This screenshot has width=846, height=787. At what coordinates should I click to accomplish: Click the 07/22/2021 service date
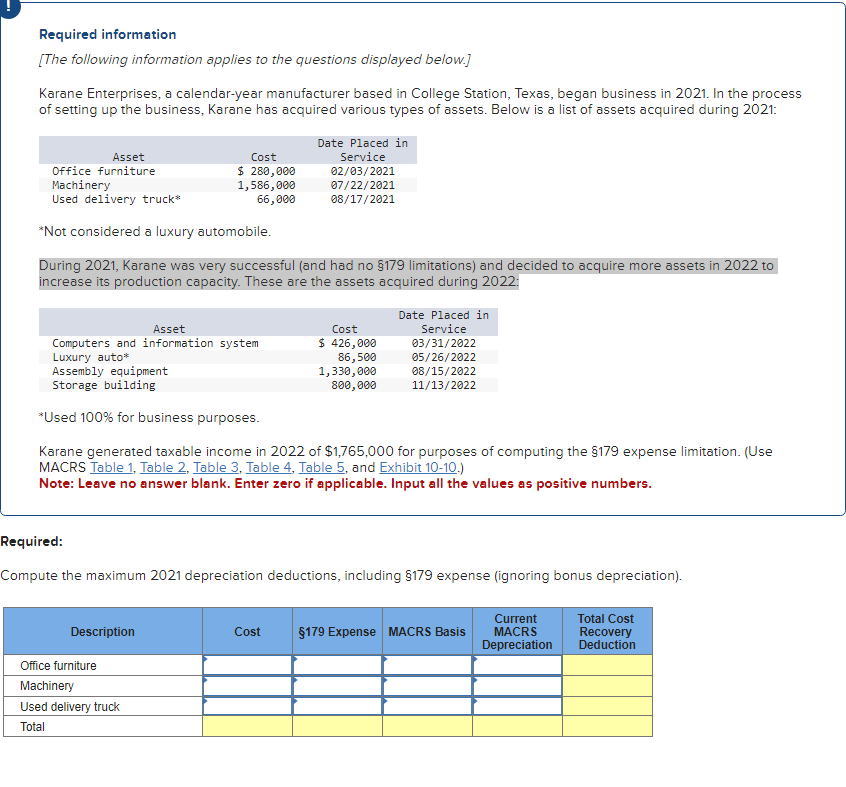pos(363,185)
